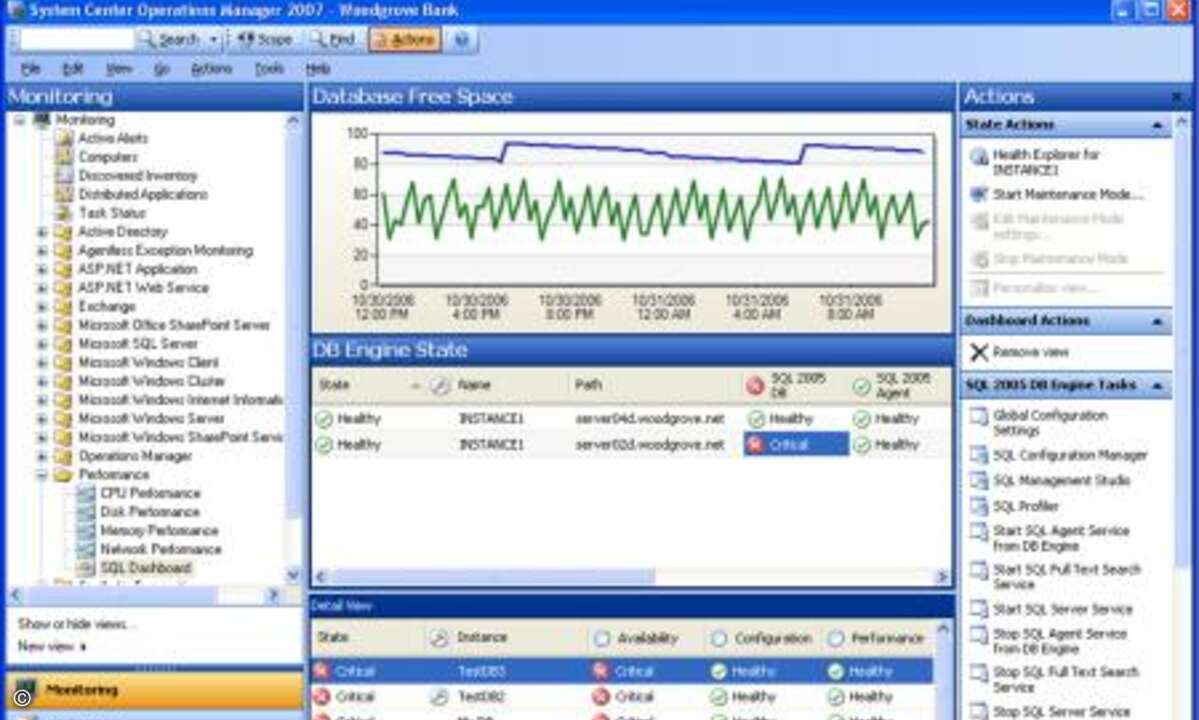Click Start SQL Server Service icon
The height and width of the screenshot is (720, 1199).
[x=979, y=609]
